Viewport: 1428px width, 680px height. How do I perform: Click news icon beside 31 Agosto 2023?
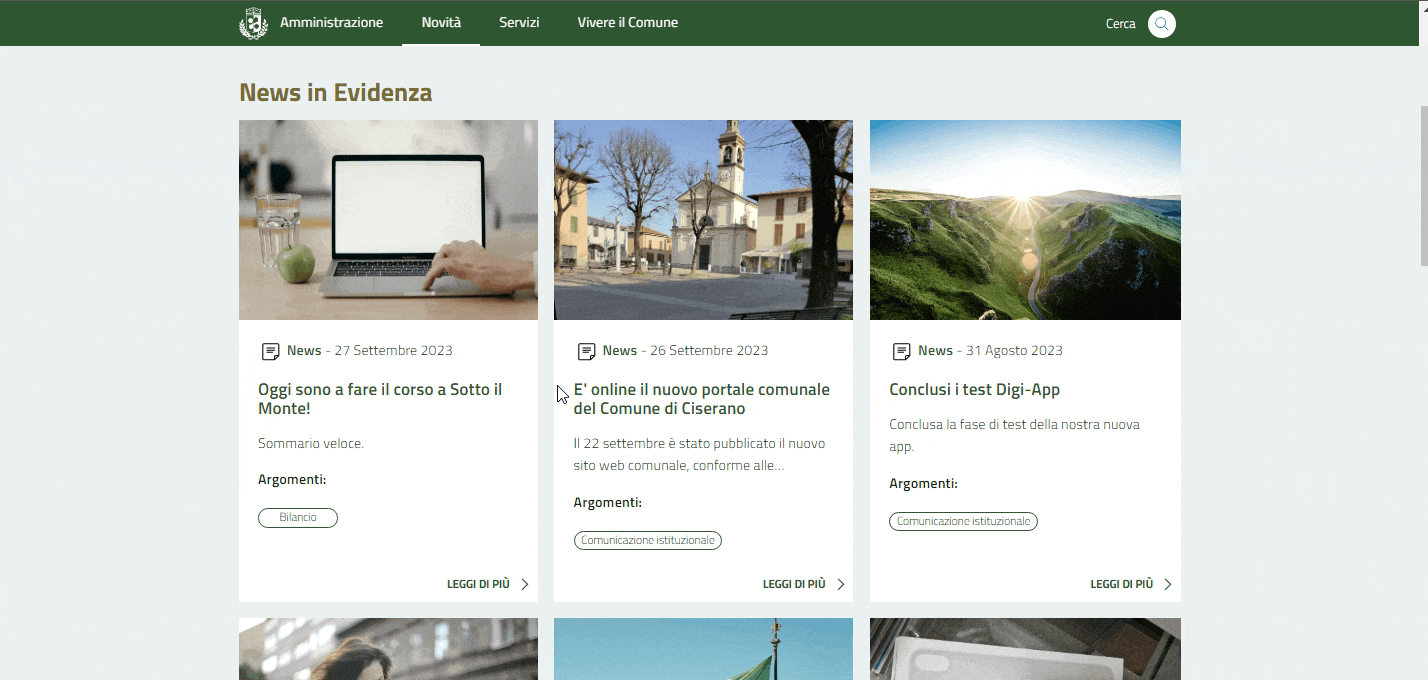901,351
